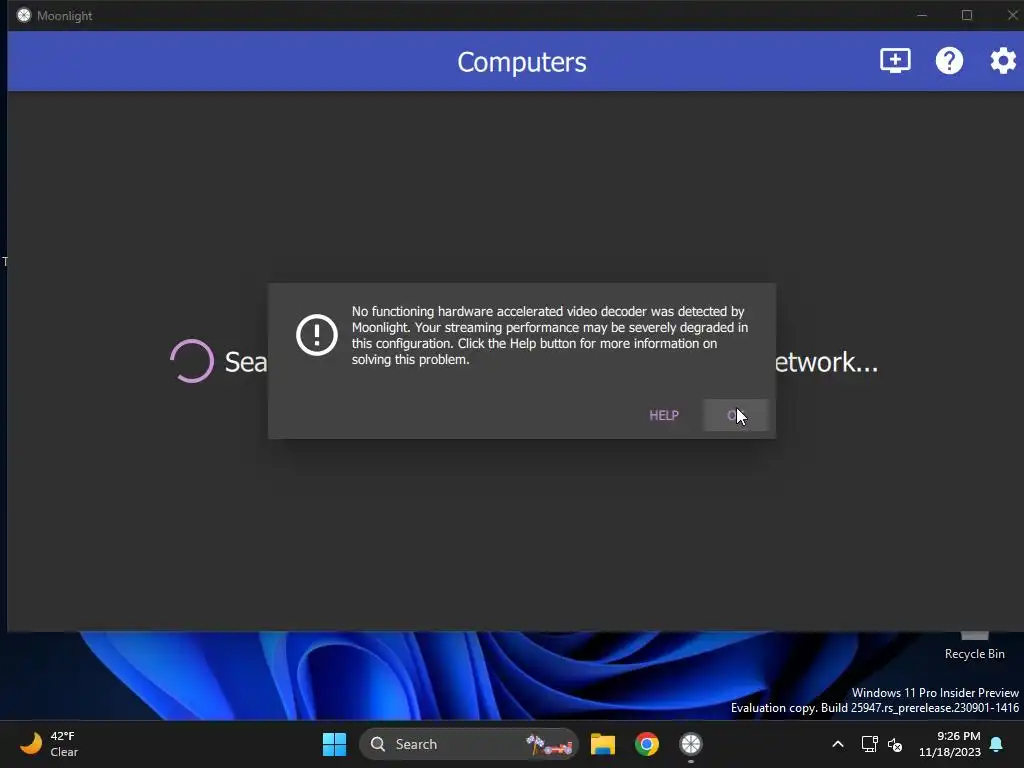
Task: Click the muted volume tray icon
Action: [x=895, y=744]
